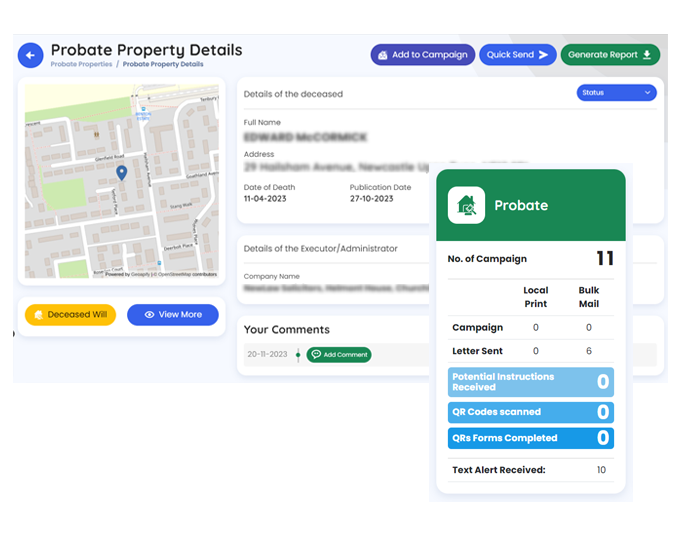Viewport: 682px width, 542px height.
Task: Open the Deceased Will document
Action: 70,314
